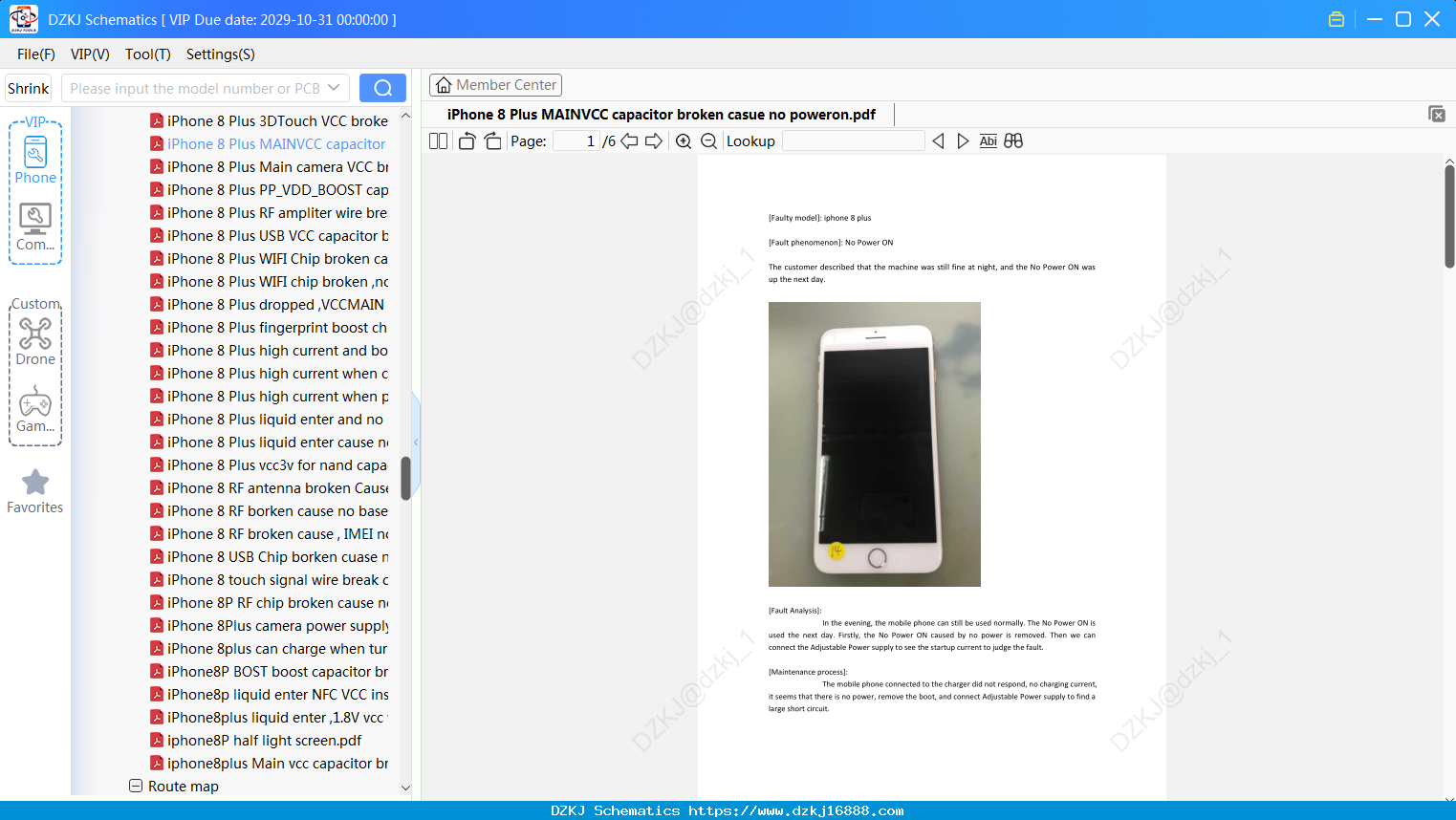The height and width of the screenshot is (820, 1456).
Task: Open 'iPhone 8 Plus Main camera VCC' file
Action: pos(277,166)
